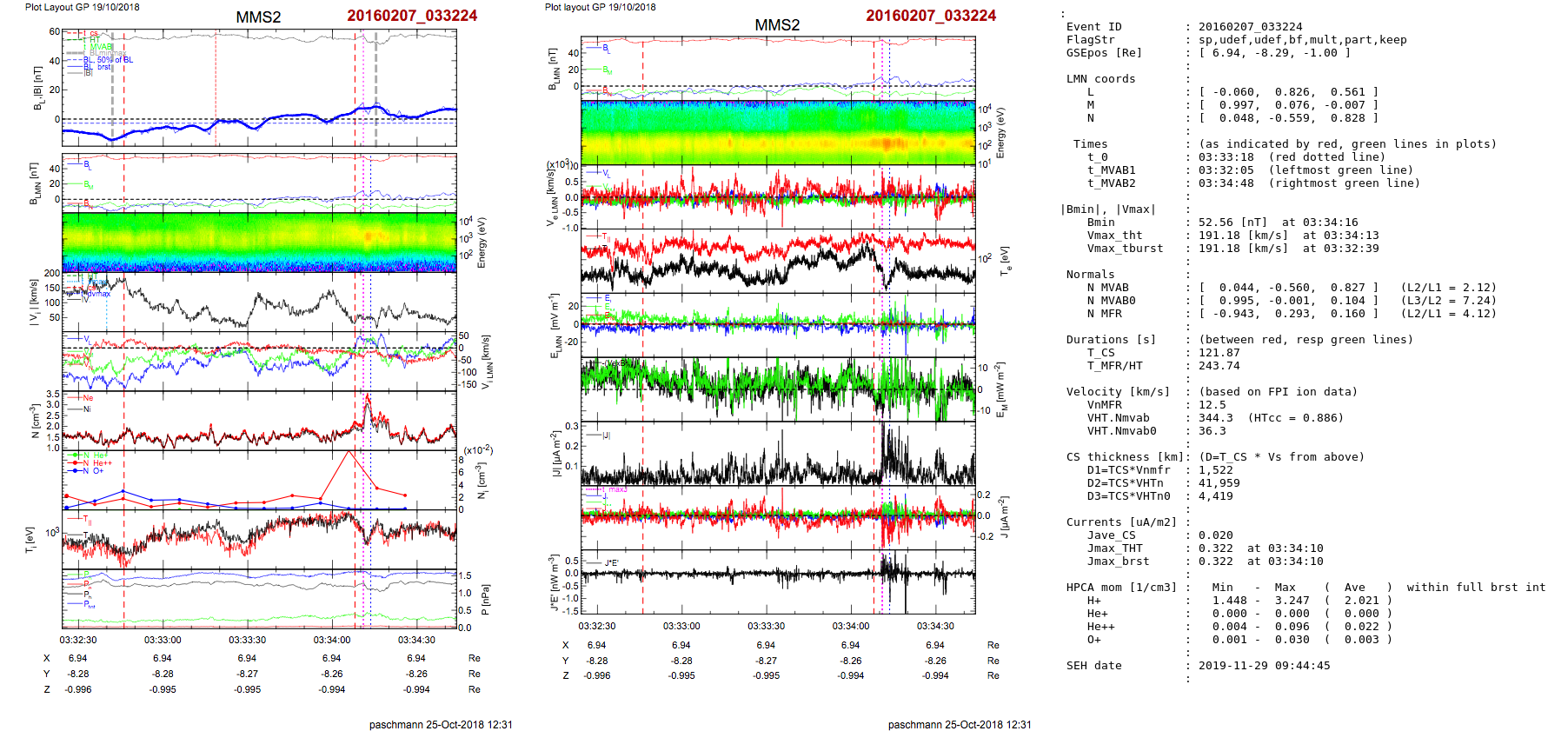Screen dimensions: 1568x731
Task: Click the red event ID title above left plot
Action: [x=412, y=16]
